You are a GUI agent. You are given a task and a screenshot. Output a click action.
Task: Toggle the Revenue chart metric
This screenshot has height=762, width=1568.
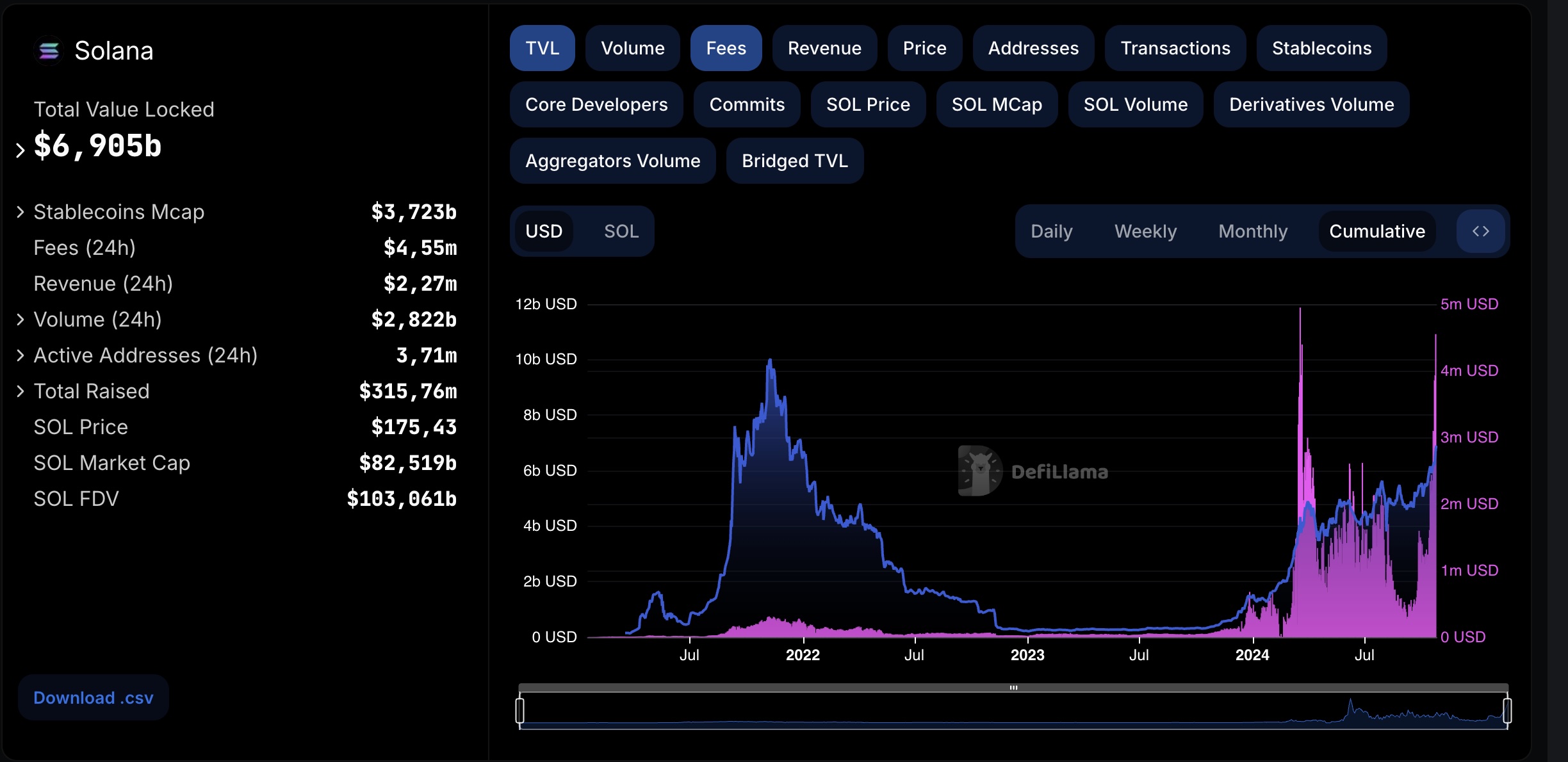click(x=824, y=48)
